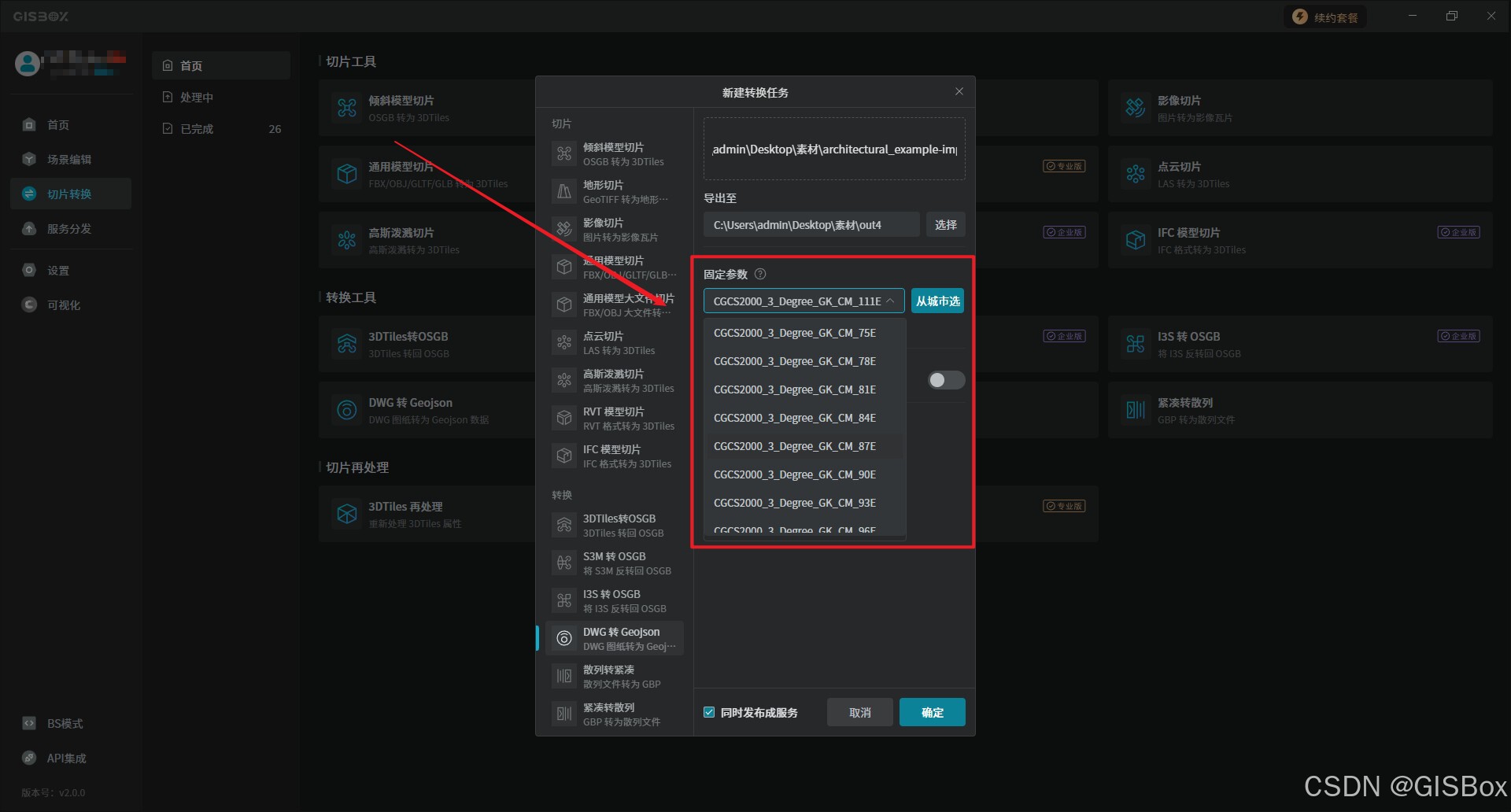Choose CGCS2000_3_Degree_GK_CM_81E option

pos(804,389)
